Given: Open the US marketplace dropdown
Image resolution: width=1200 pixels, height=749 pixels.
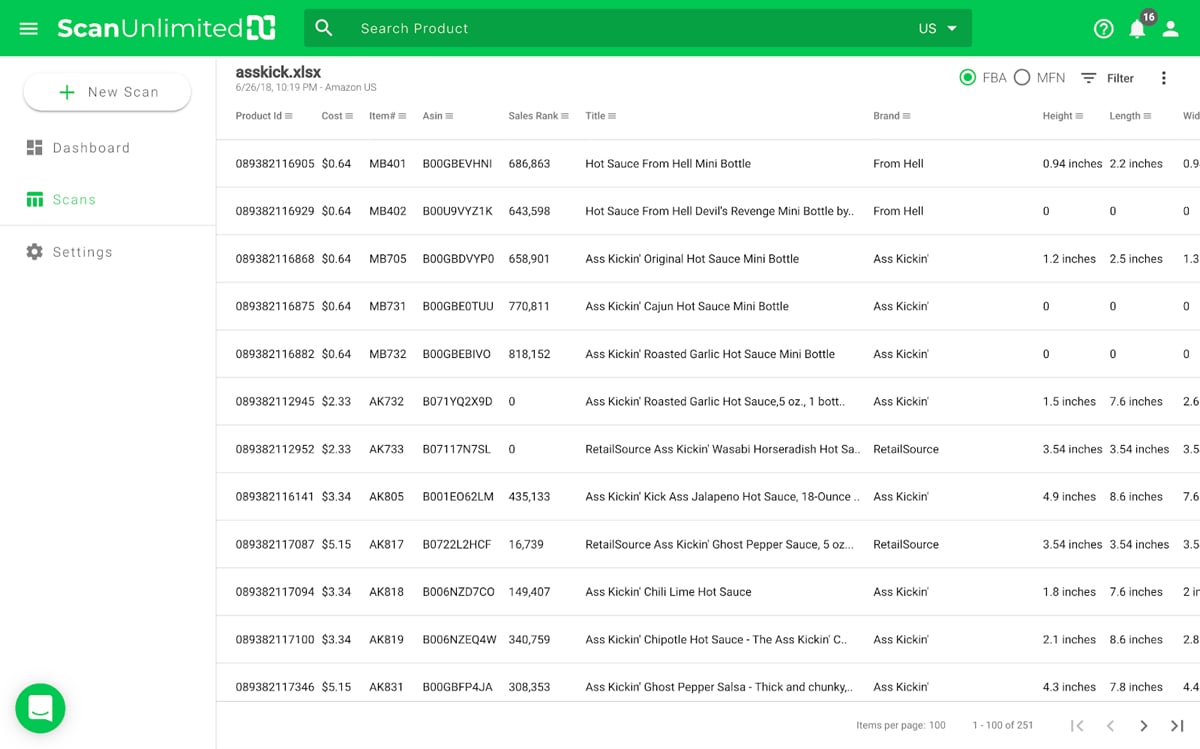Looking at the screenshot, I should click(x=938, y=28).
